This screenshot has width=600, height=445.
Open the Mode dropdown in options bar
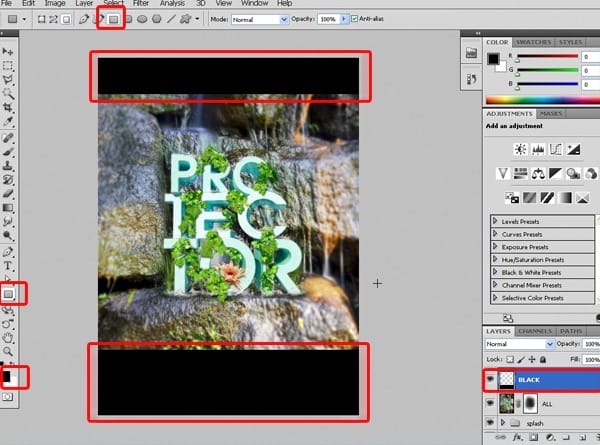(260, 19)
